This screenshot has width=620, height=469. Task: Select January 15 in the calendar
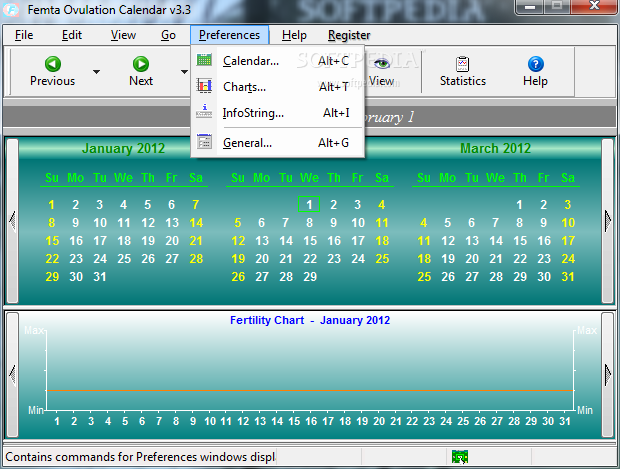pyautogui.click(x=52, y=240)
